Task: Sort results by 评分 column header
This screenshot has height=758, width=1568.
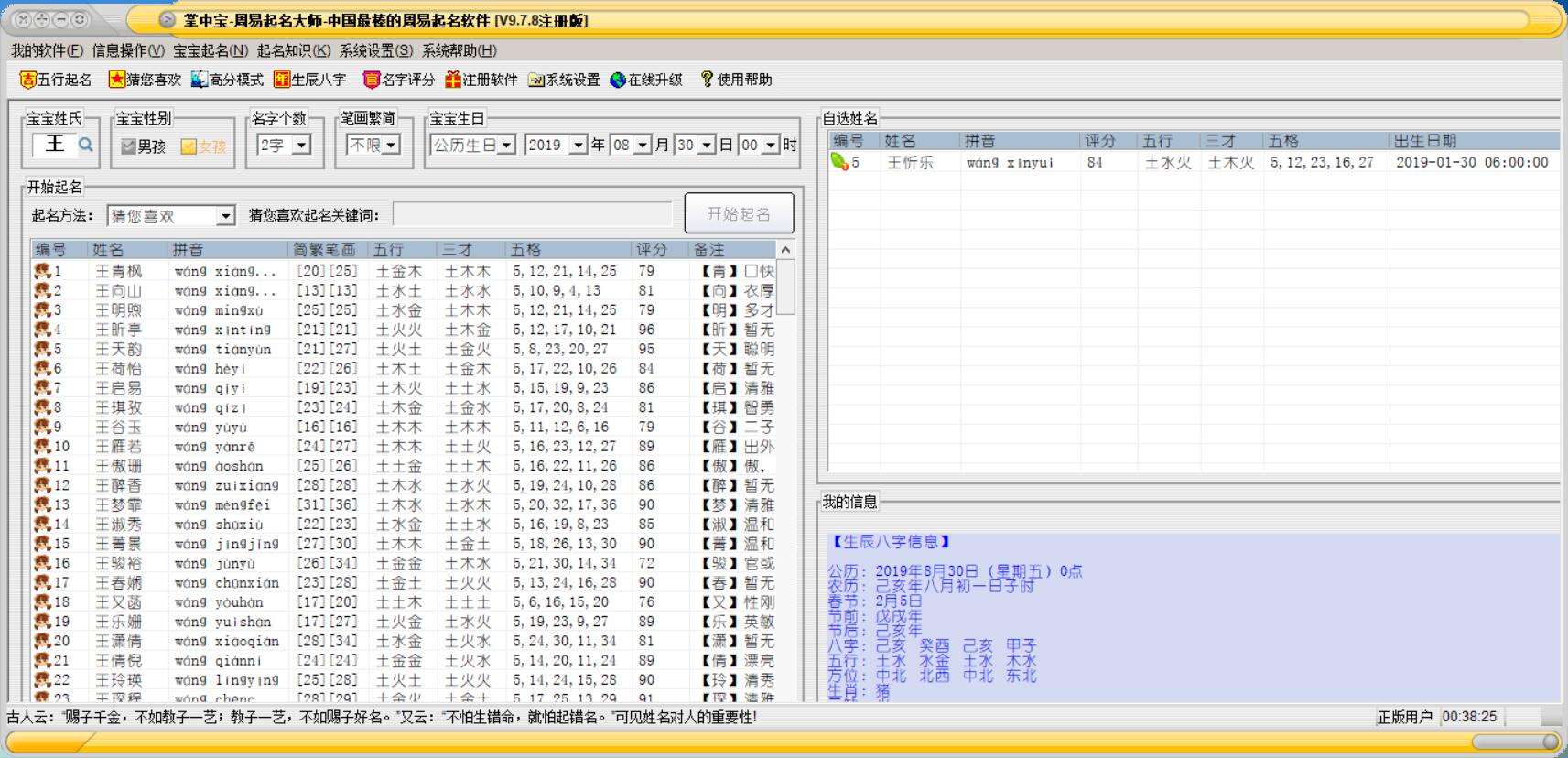Action: coord(660,249)
